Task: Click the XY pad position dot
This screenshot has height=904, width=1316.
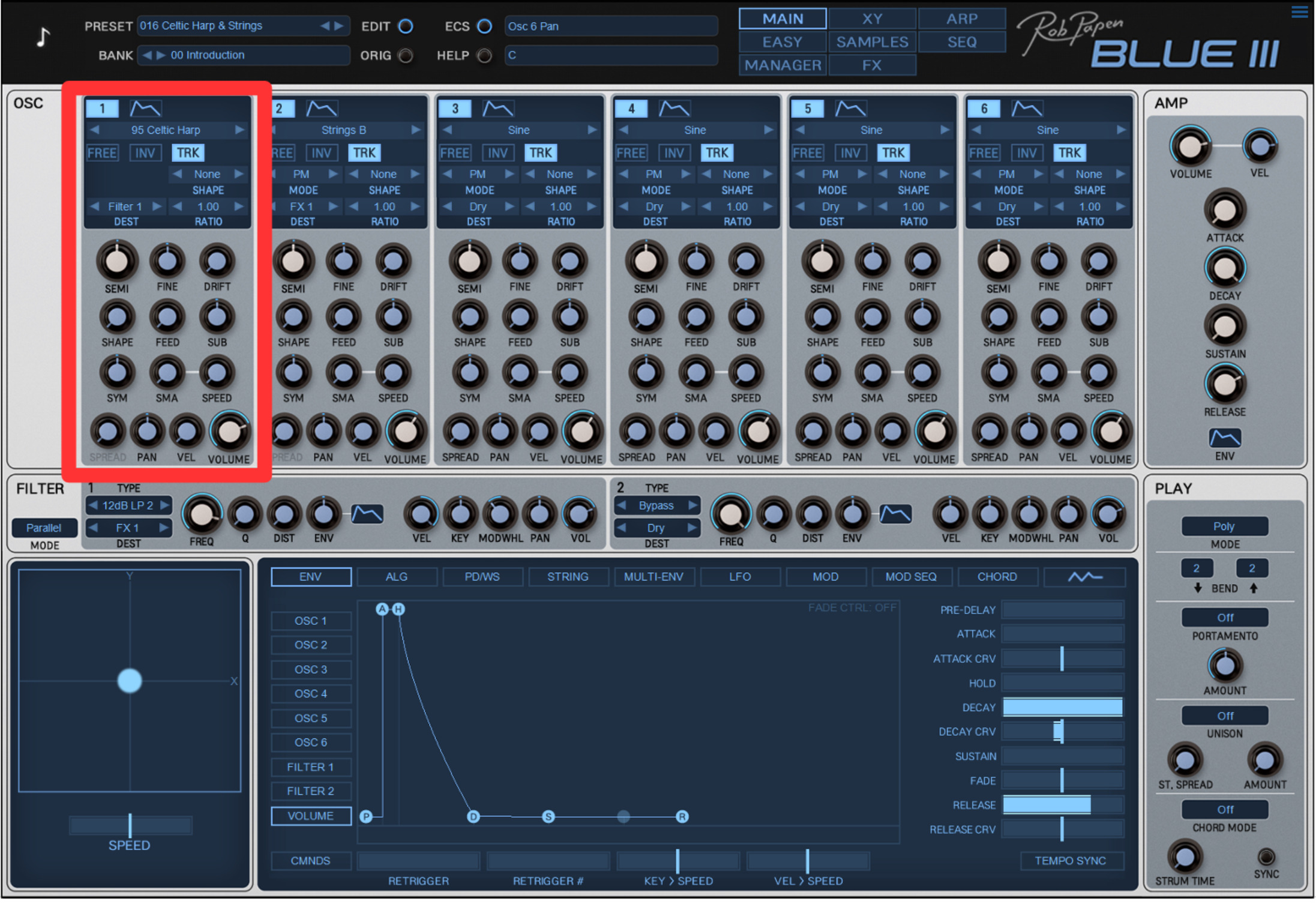Action: [130, 681]
